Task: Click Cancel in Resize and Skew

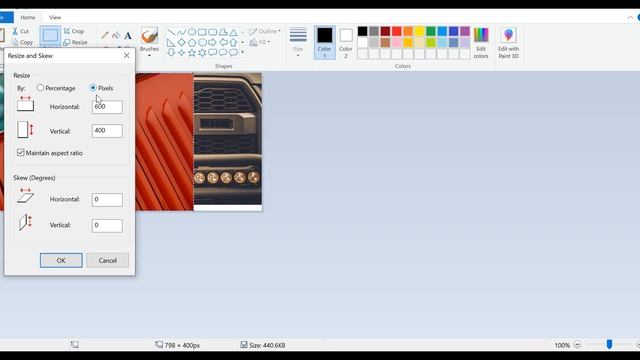Action: (108, 260)
